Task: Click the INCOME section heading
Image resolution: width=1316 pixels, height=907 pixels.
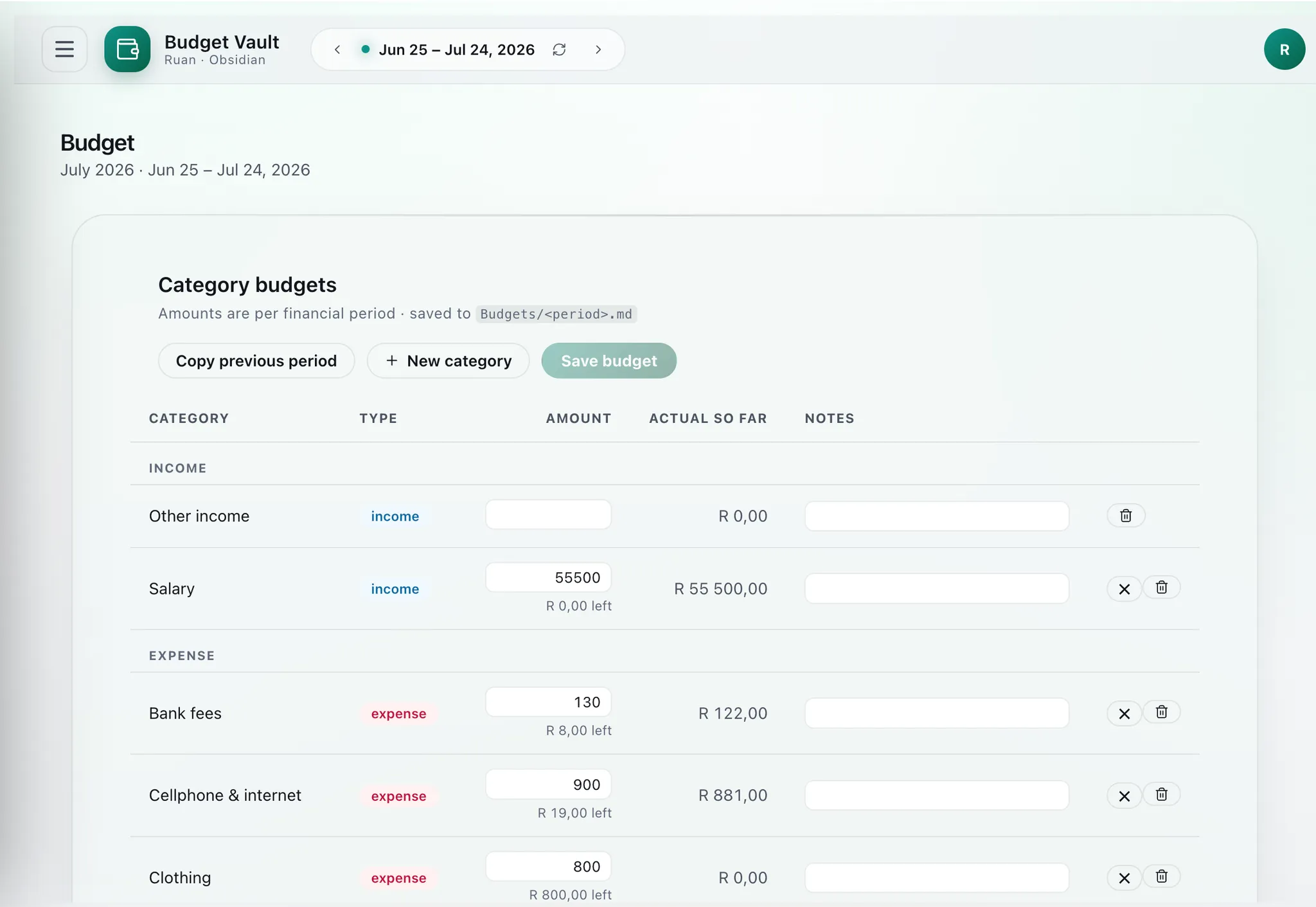Action: pyautogui.click(x=178, y=468)
